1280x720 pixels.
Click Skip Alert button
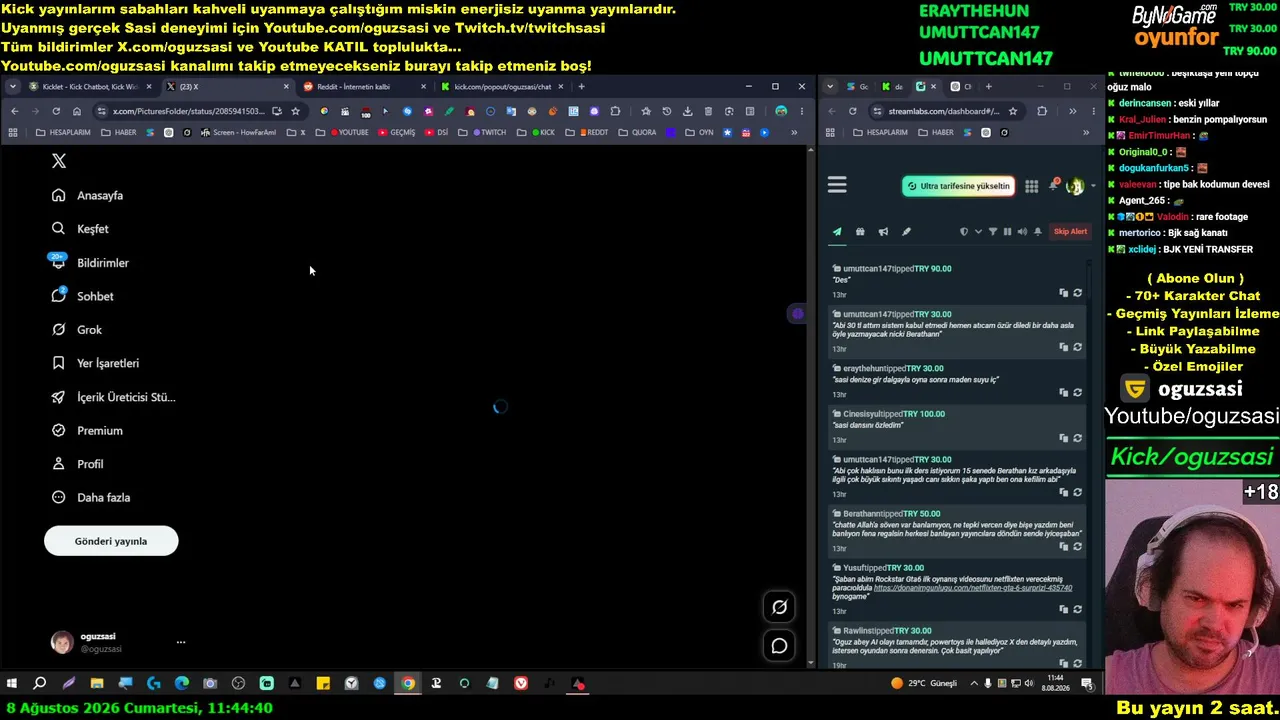click(1070, 232)
